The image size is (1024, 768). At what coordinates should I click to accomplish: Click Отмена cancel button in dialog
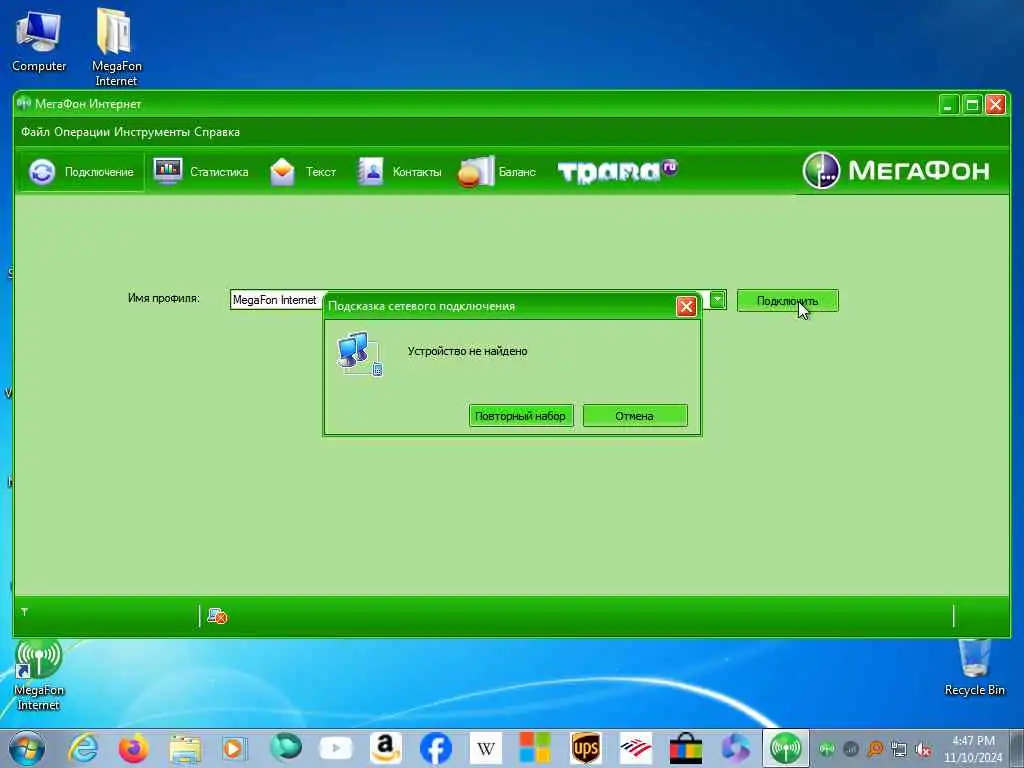tap(635, 416)
